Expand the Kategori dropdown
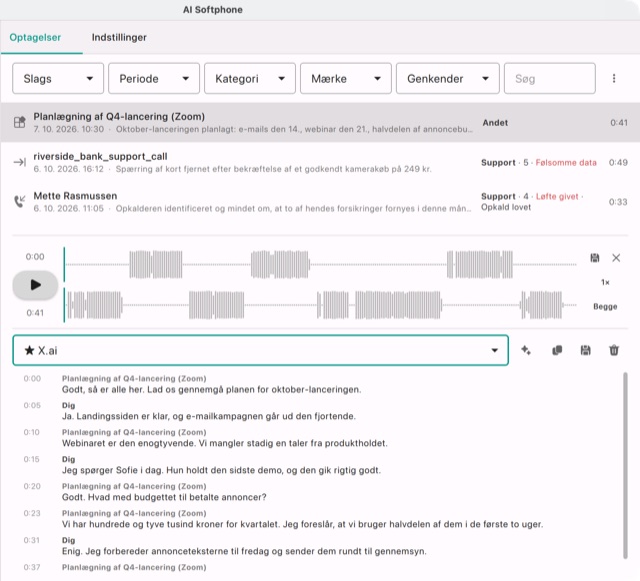 coord(250,78)
